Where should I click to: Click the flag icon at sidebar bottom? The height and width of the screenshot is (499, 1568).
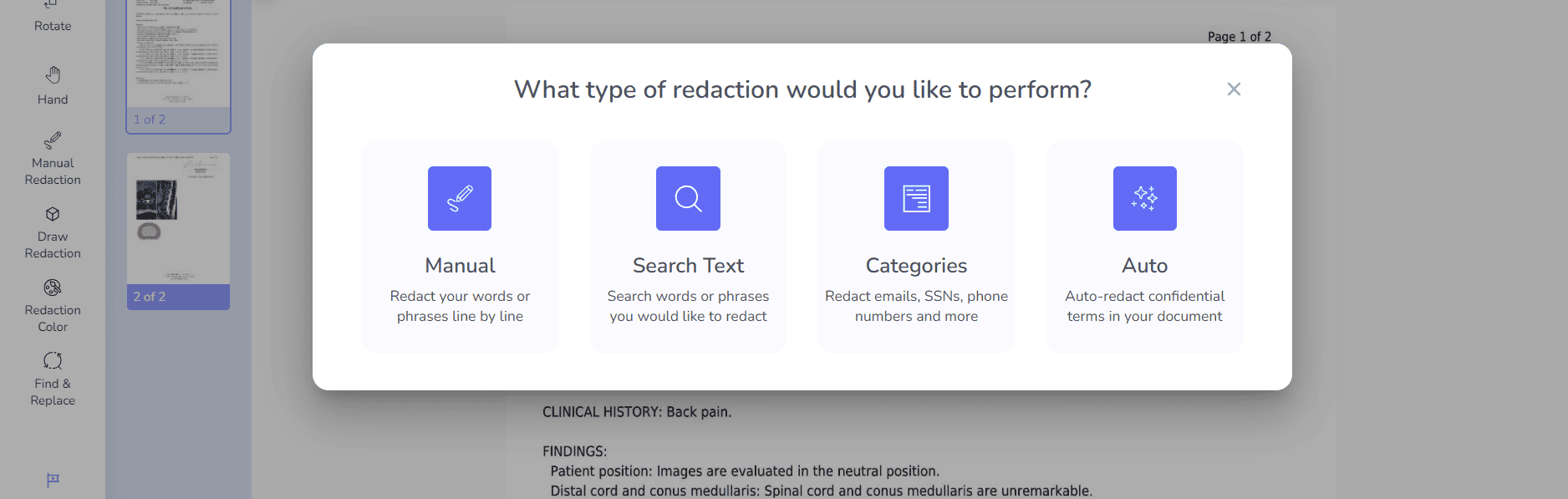(52, 478)
